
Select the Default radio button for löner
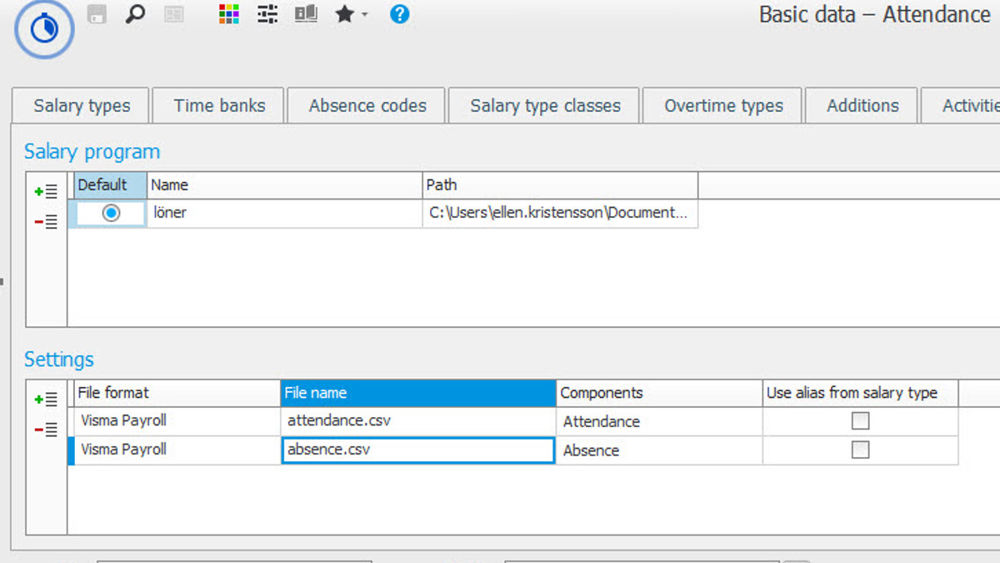tap(111, 213)
